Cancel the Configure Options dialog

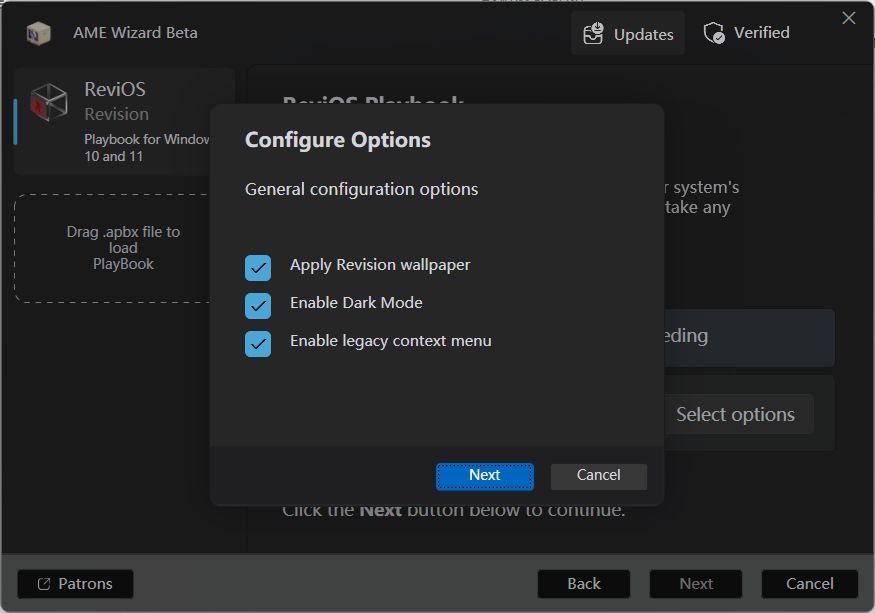point(598,476)
